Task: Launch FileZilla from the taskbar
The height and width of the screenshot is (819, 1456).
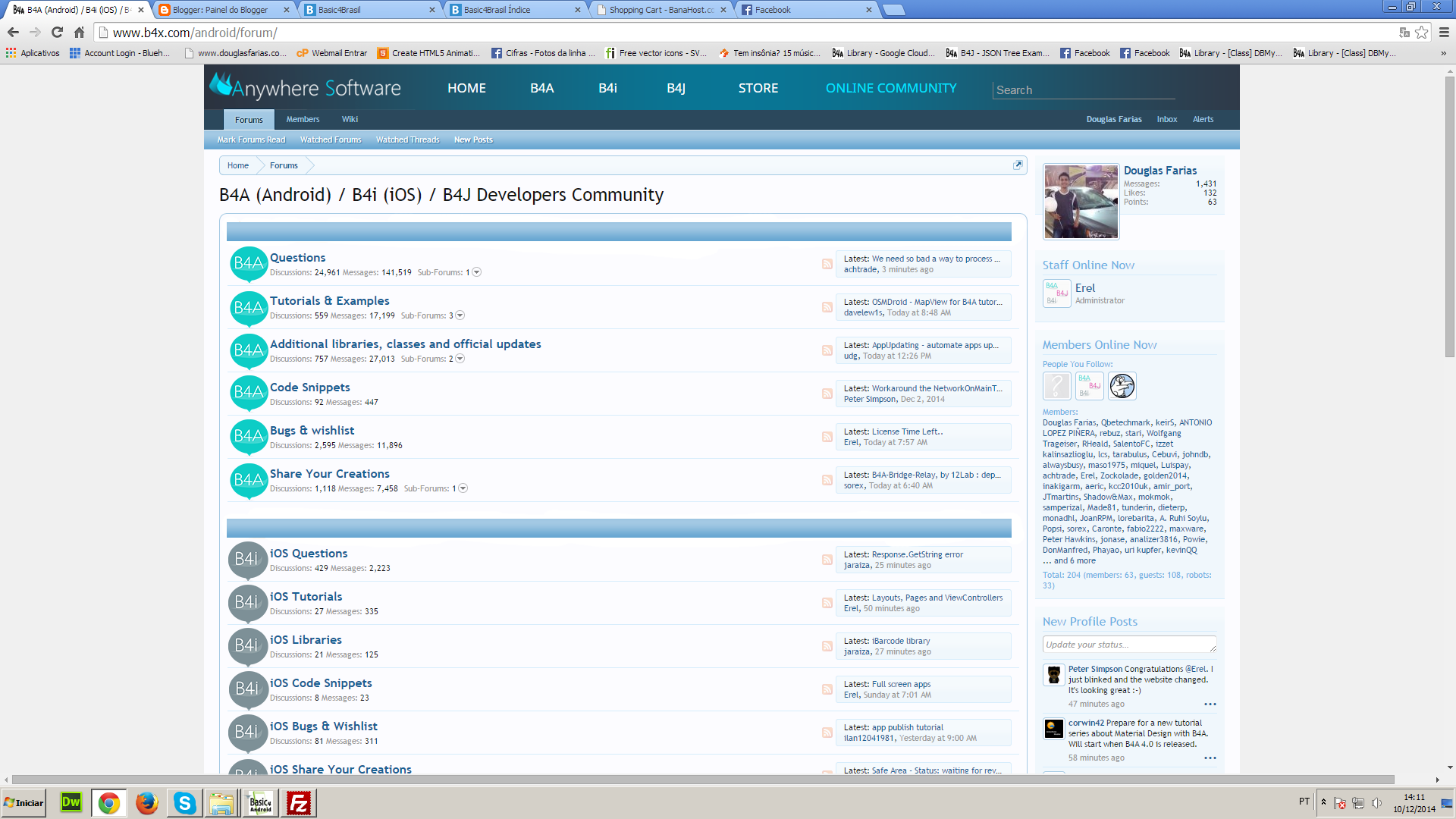Action: (x=298, y=803)
